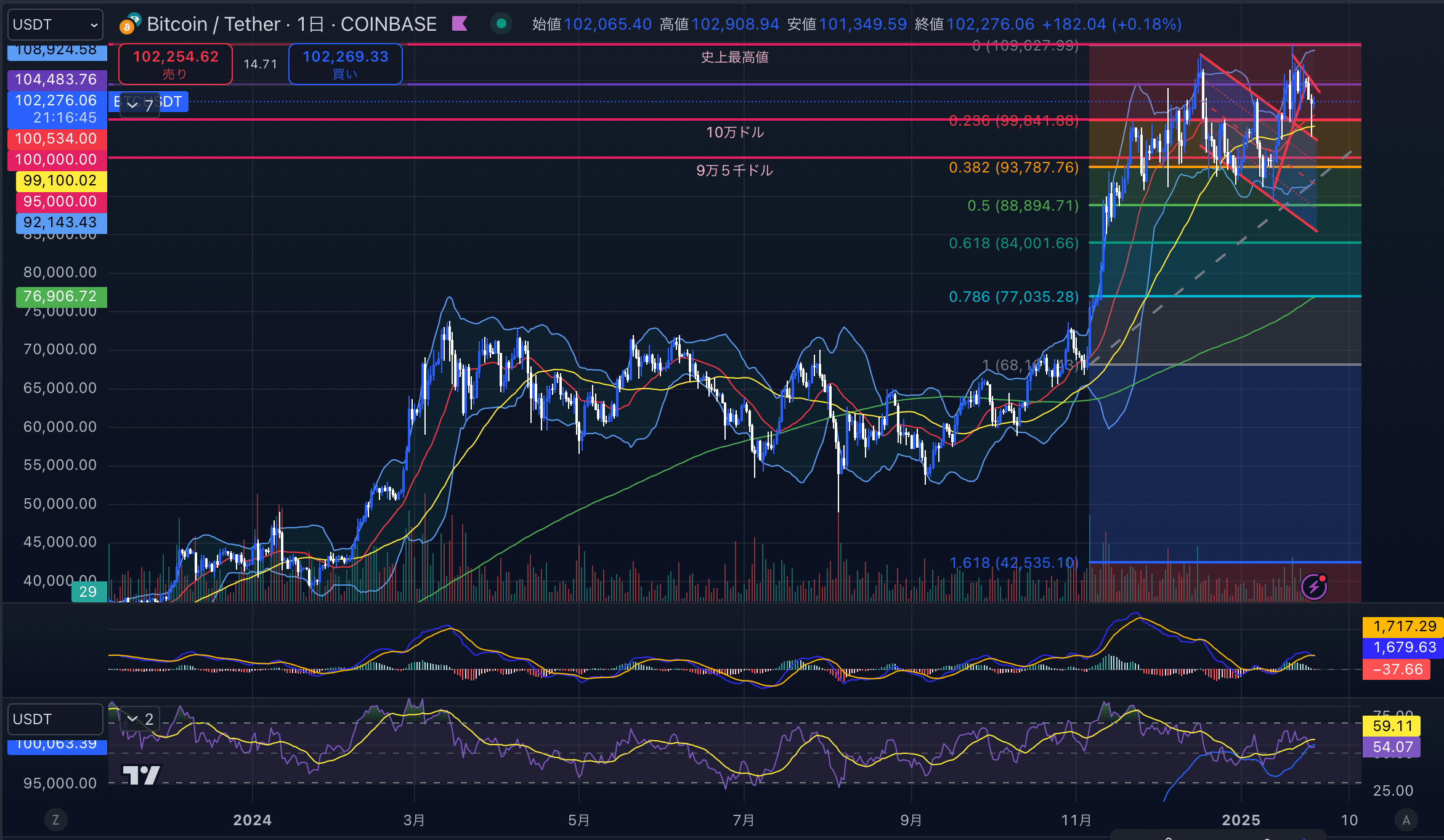The height and width of the screenshot is (840, 1444).
Task: Select the 9万5千ドル horizontal line label
Action: 734,171
